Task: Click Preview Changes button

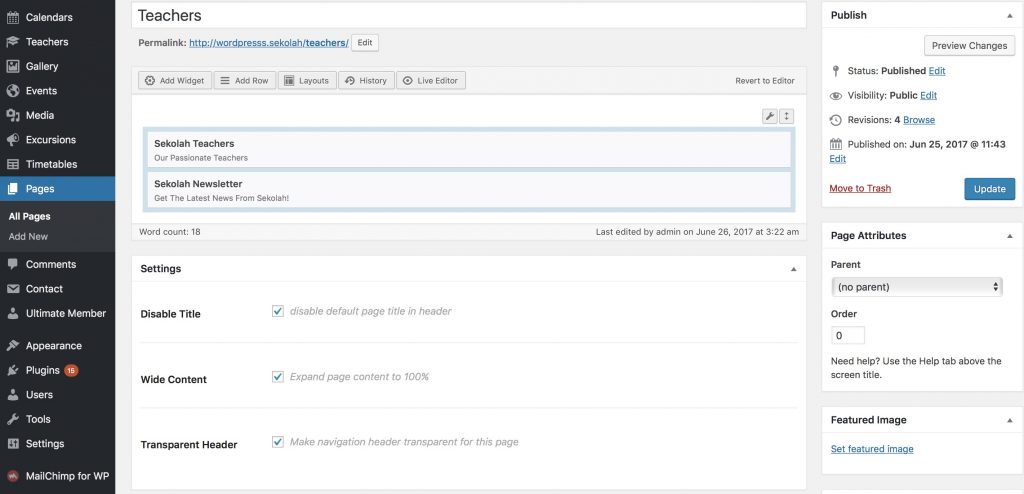Action: (x=969, y=46)
